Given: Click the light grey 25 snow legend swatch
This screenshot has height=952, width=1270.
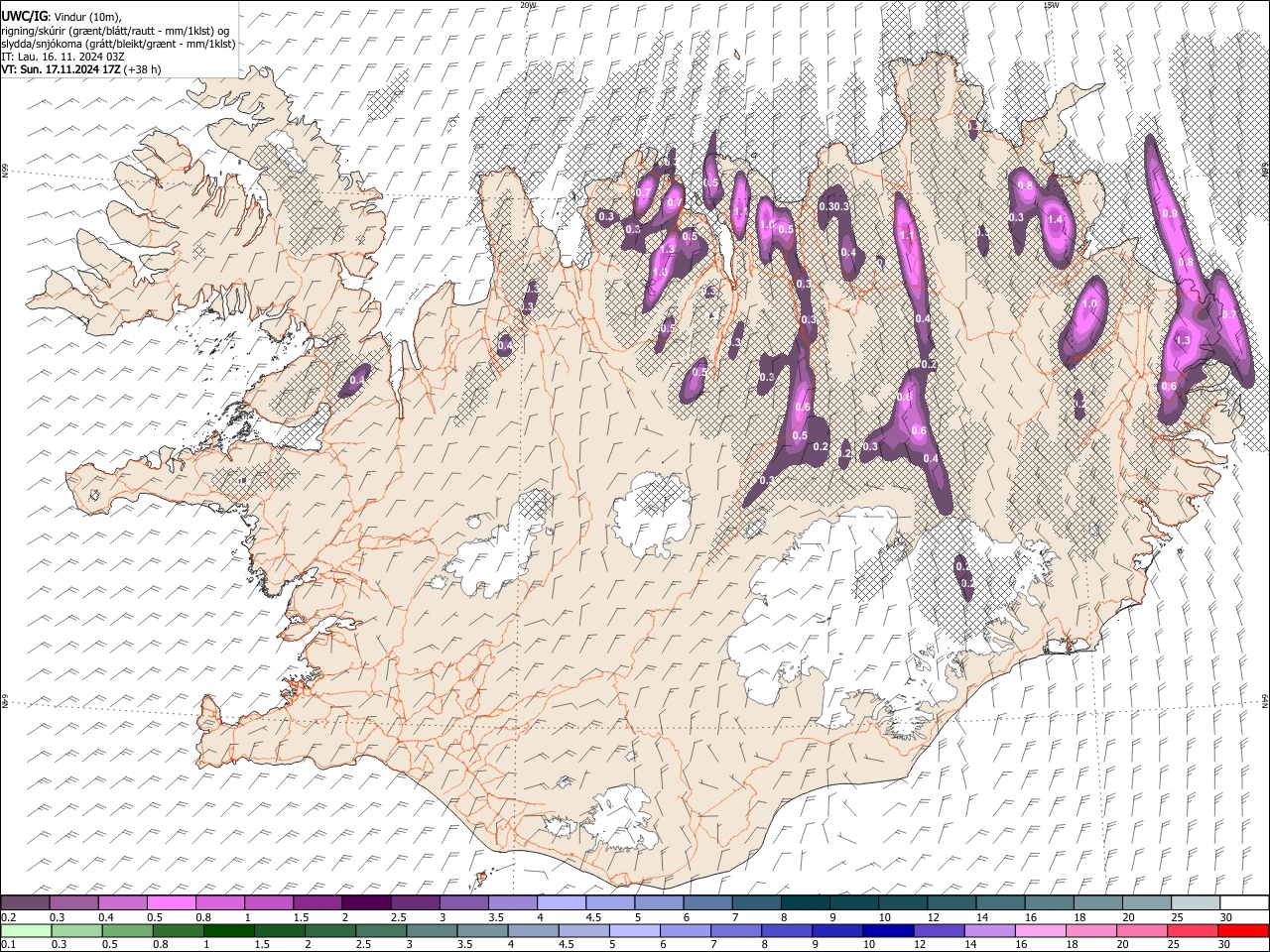Looking at the screenshot, I should [1196, 902].
